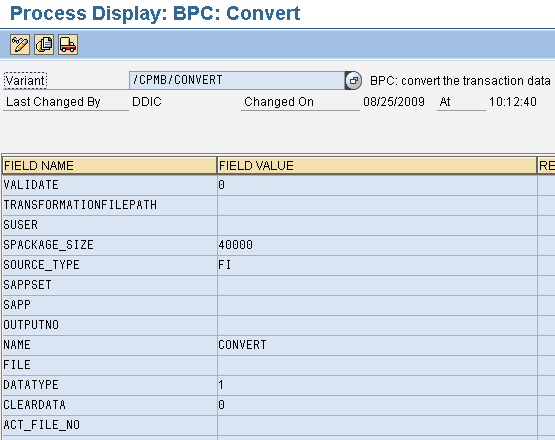Click the Display/Change pencil icon

tap(20, 45)
